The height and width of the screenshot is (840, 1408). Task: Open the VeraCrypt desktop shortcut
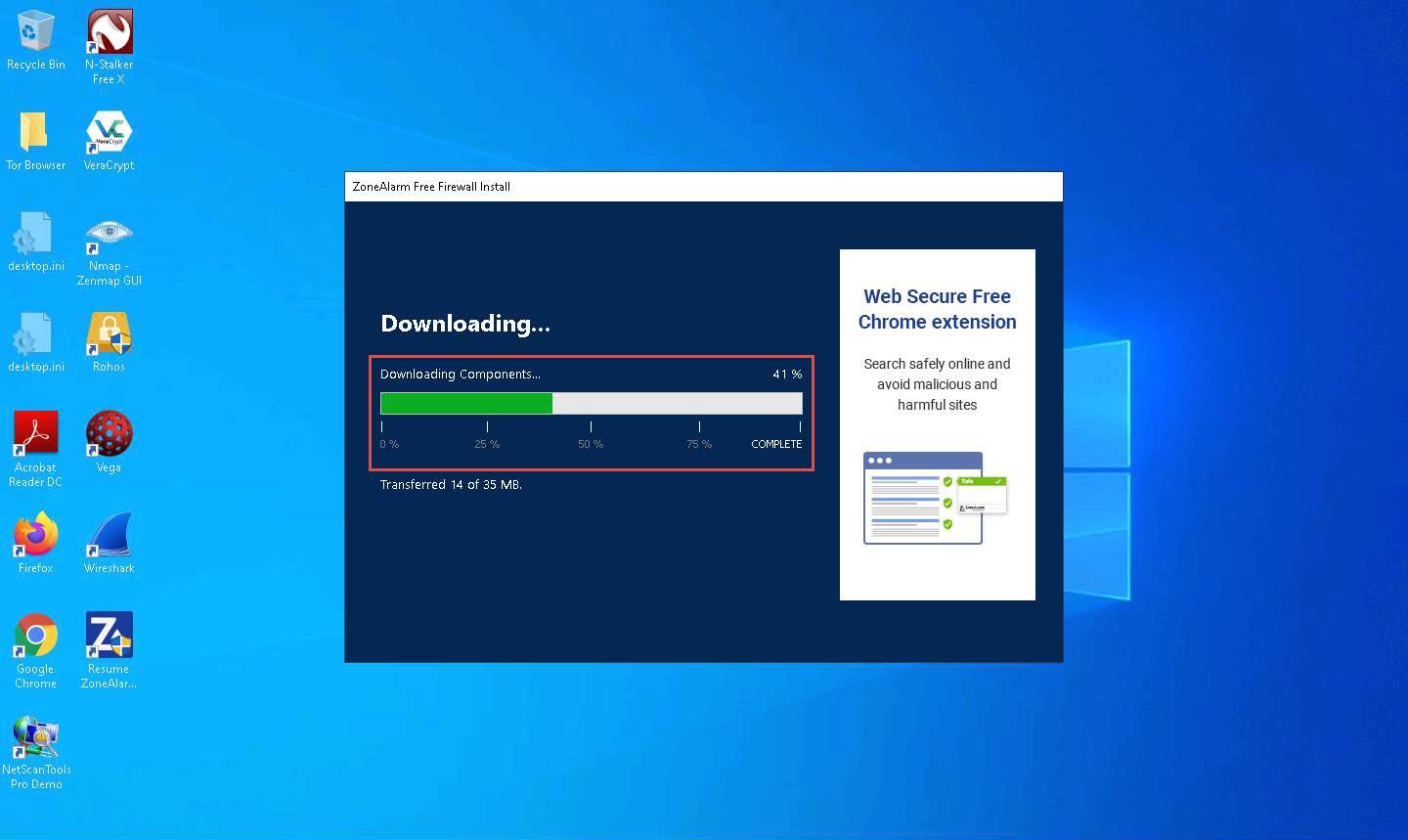(110, 141)
